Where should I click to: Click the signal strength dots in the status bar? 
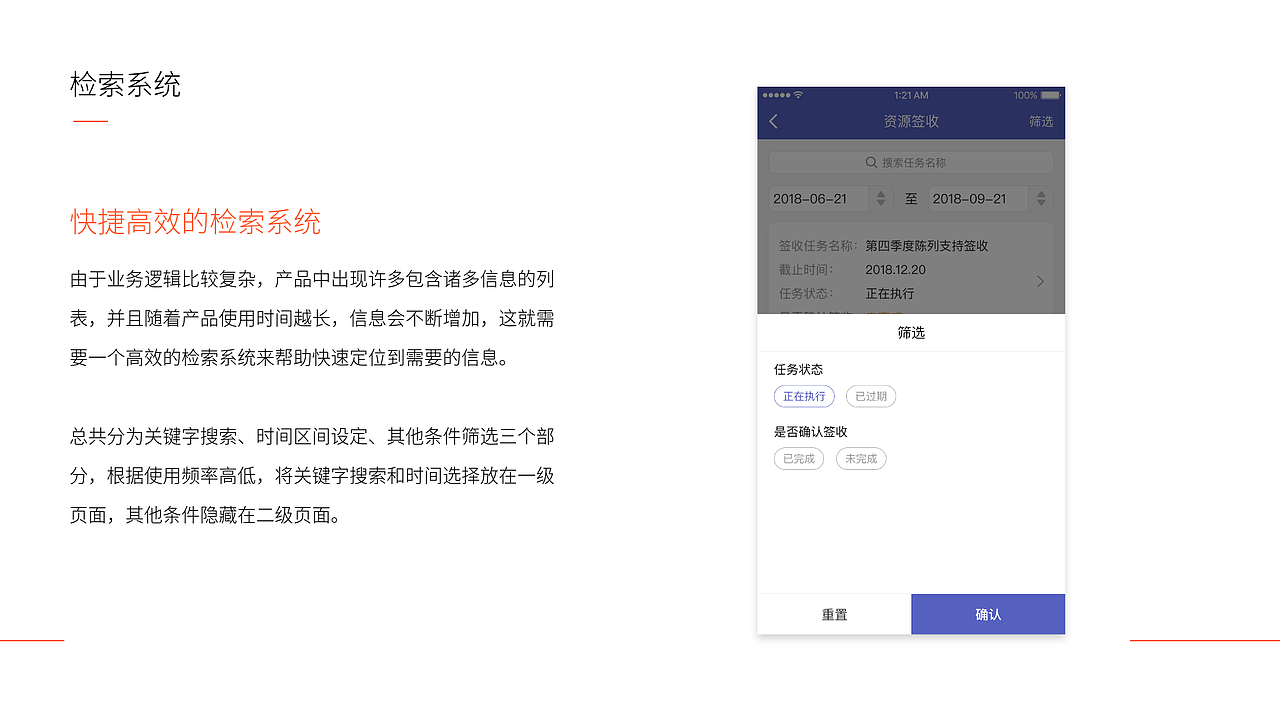(x=777, y=95)
